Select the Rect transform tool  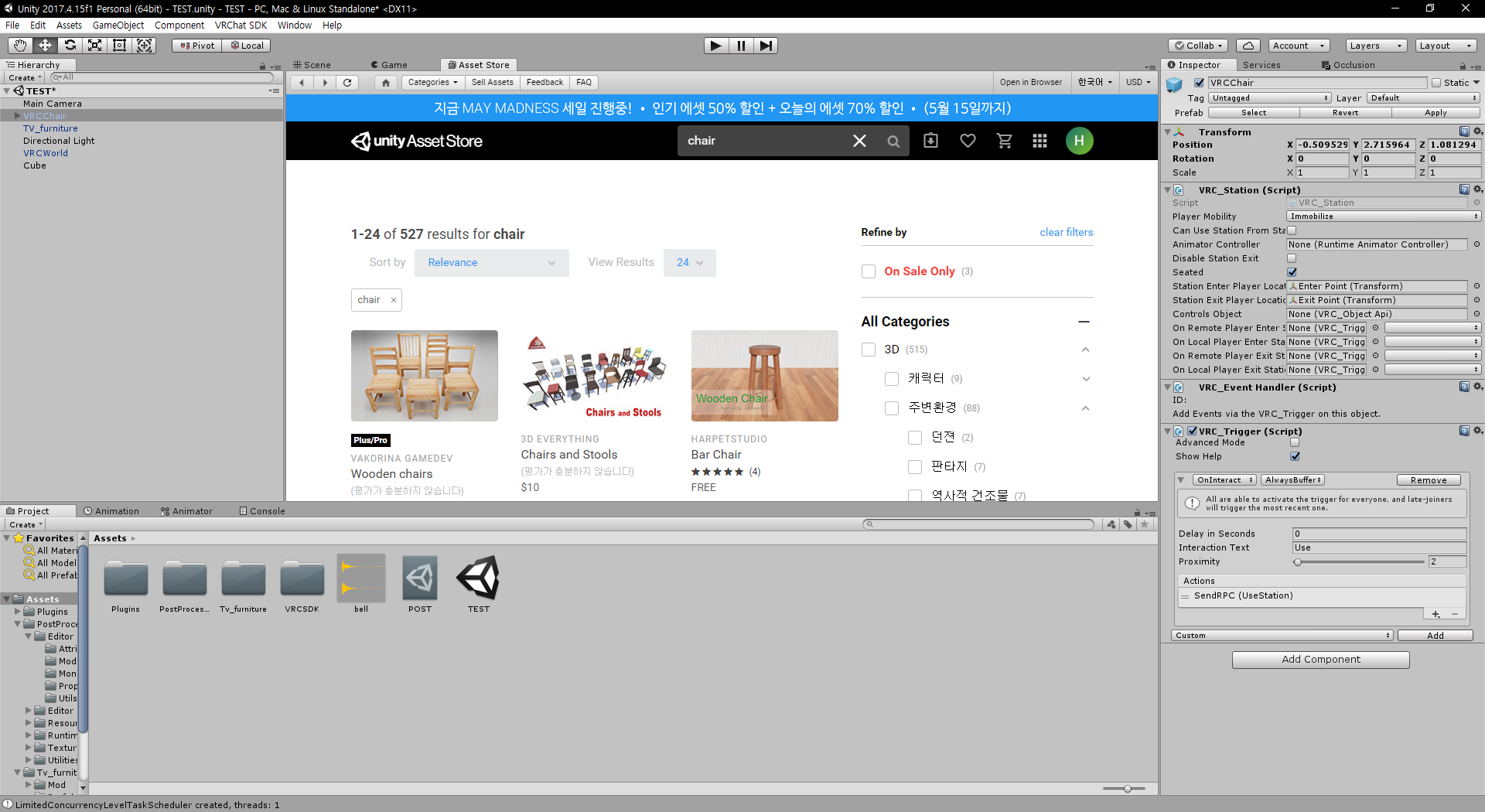click(119, 46)
